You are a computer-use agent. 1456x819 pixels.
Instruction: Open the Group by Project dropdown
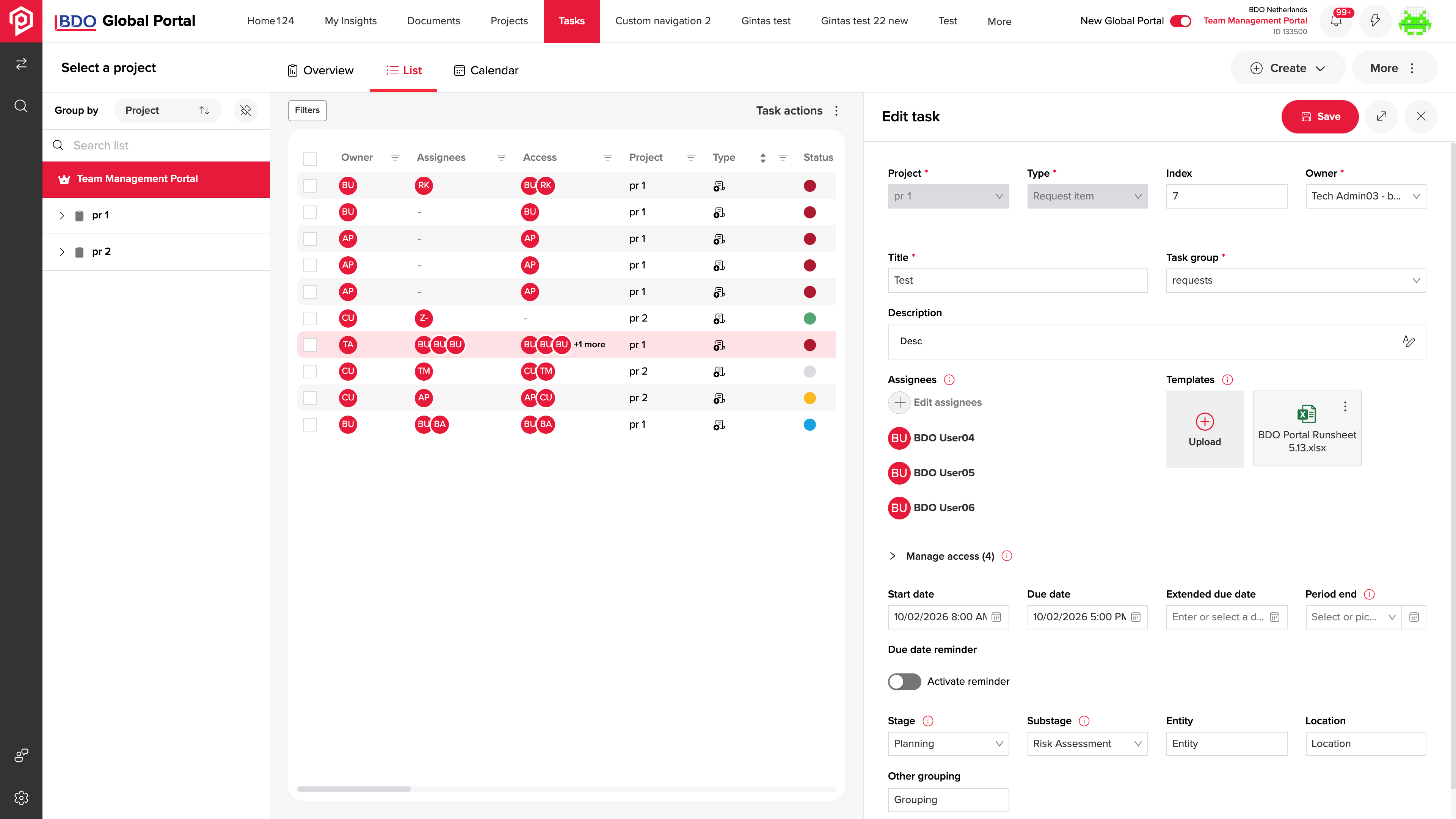(x=167, y=110)
